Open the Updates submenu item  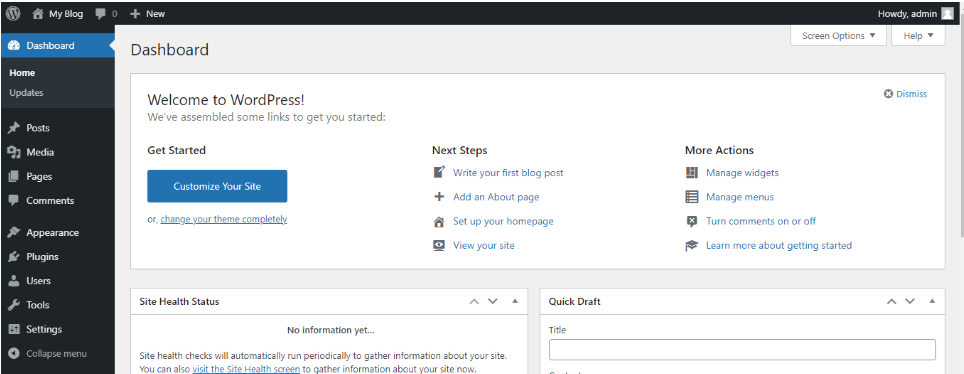[26, 93]
